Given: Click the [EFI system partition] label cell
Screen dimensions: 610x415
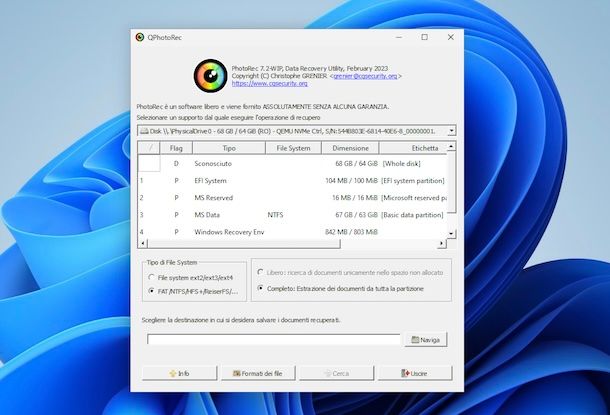Looking at the screenshot, I should coord(413,181).
